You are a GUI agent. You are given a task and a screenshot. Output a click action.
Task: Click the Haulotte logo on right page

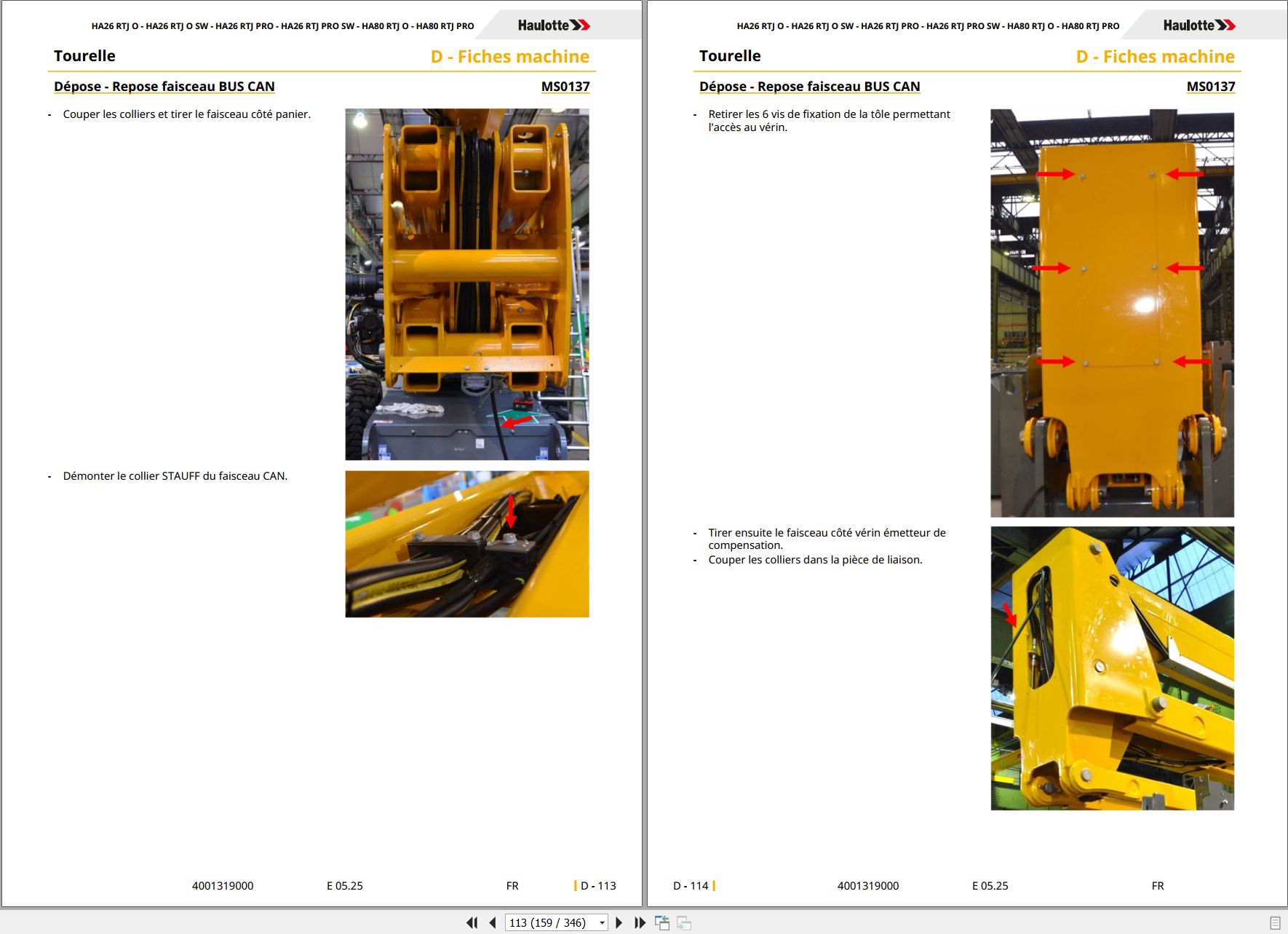[x=1199, y=25]
